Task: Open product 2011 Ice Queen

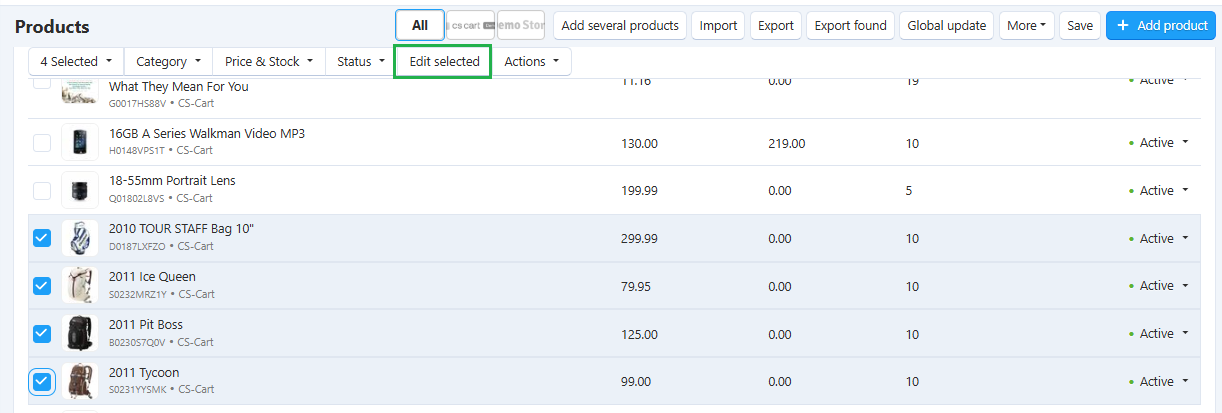Action: (152, 277)
